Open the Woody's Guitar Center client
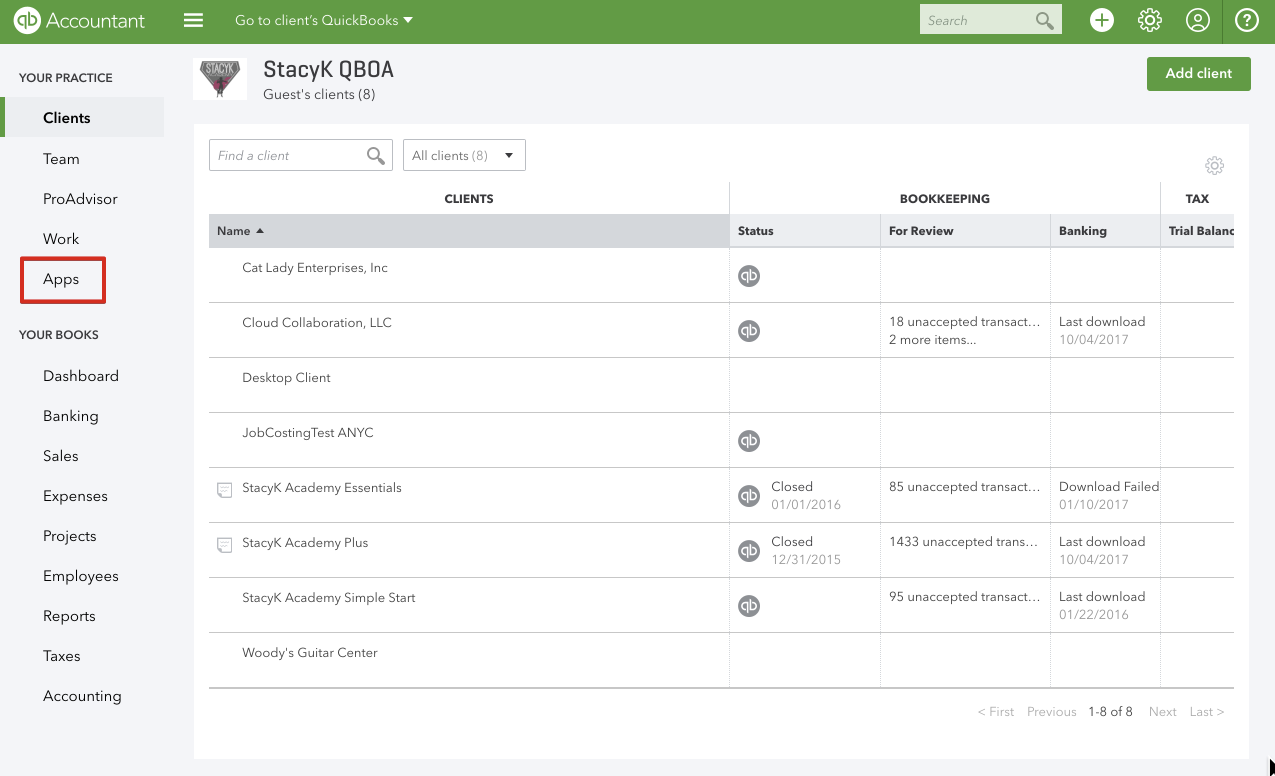1275x776 pixels. point(310,653)
